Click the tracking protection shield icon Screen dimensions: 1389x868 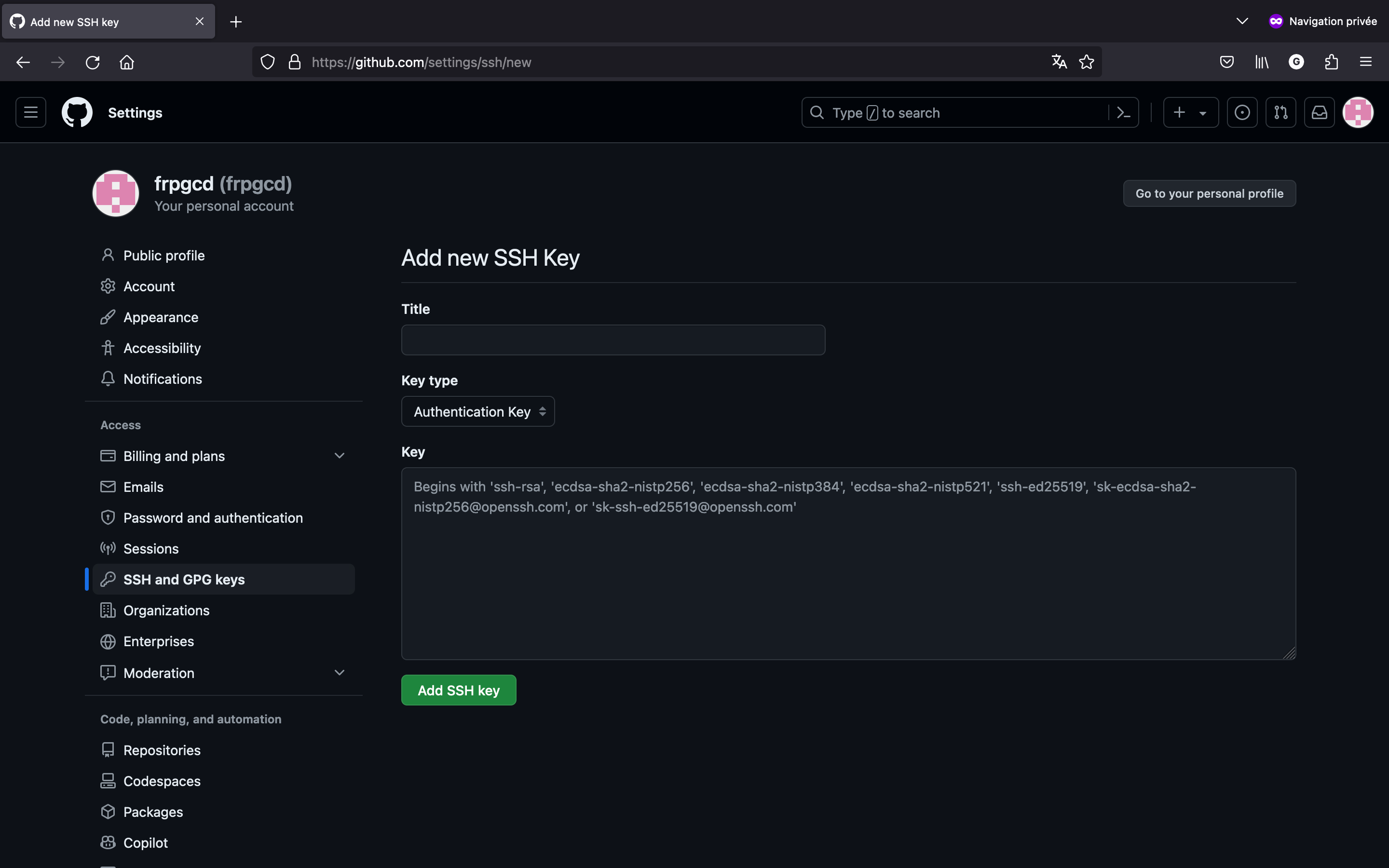(268, 62)
